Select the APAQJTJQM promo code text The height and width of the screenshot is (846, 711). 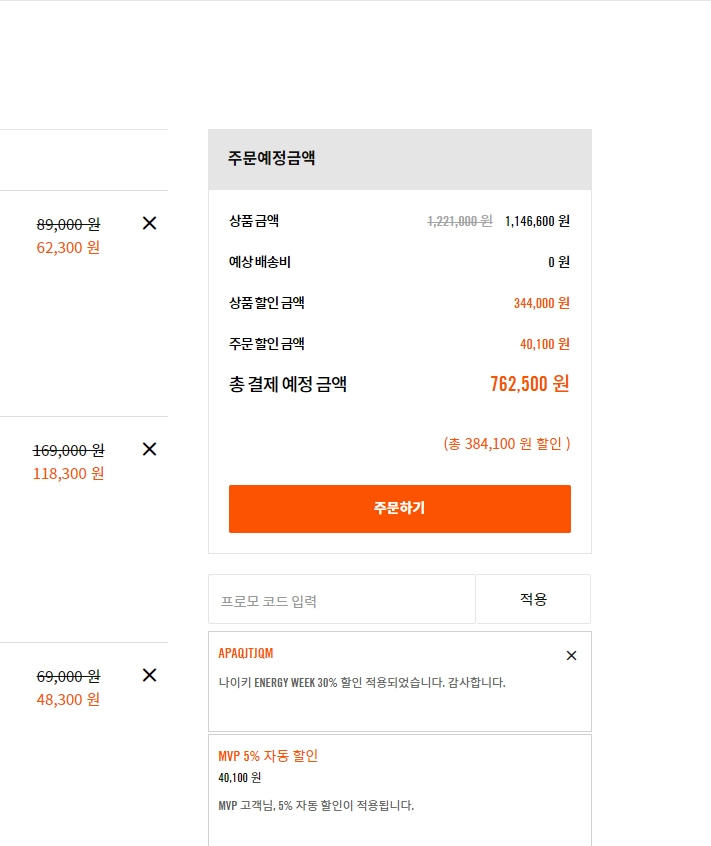coord(245,653)
